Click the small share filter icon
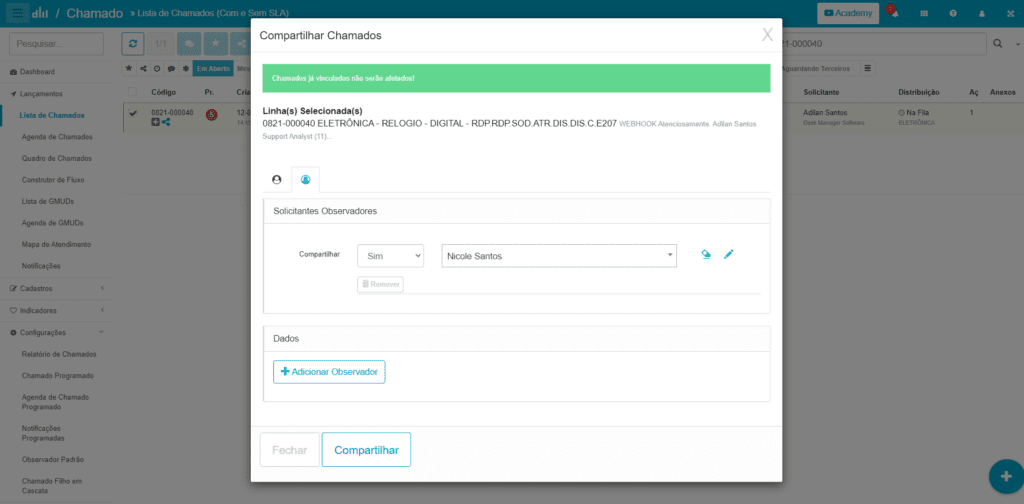 coord(142,68)
